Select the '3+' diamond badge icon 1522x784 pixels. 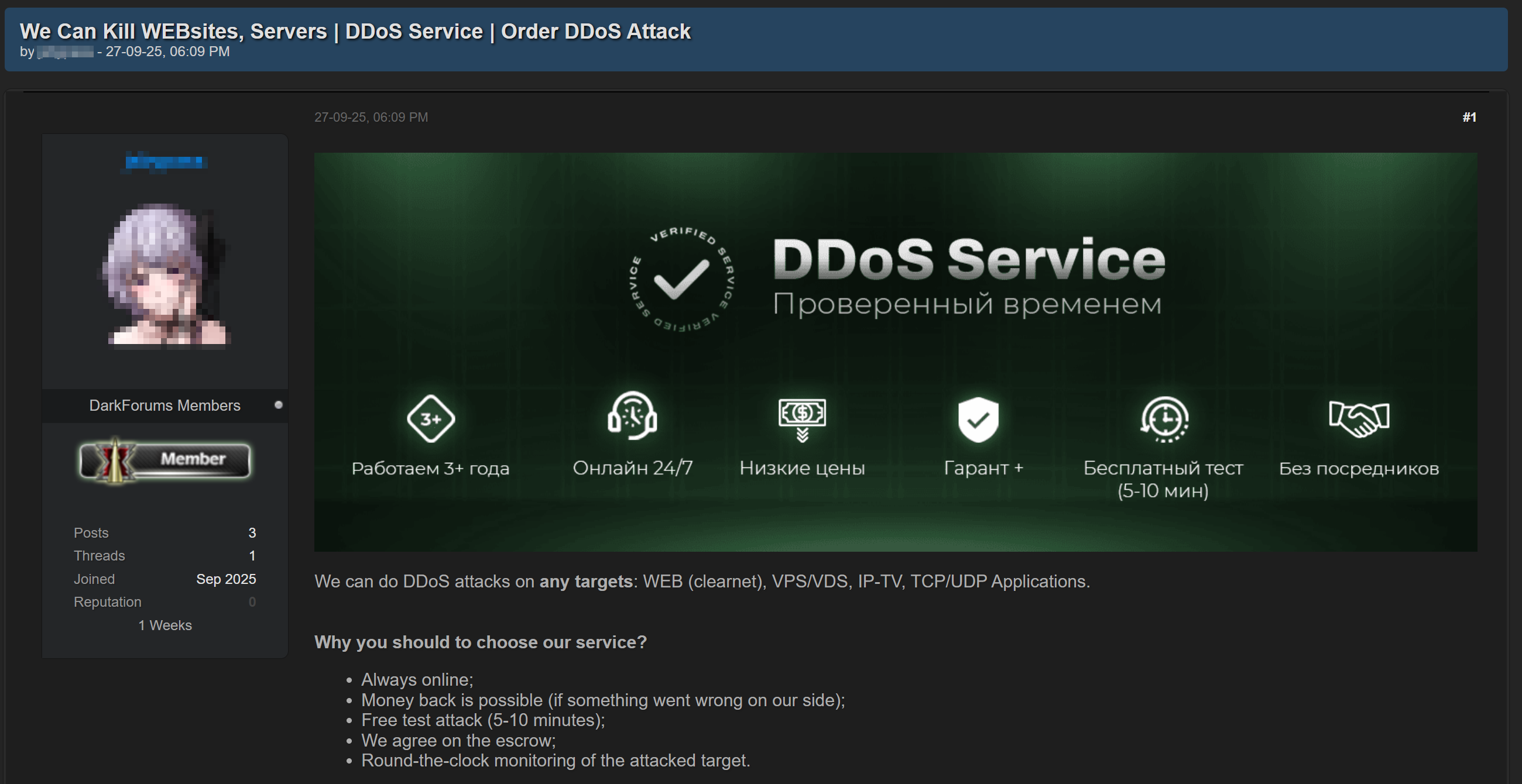click(x=431, y=419)
